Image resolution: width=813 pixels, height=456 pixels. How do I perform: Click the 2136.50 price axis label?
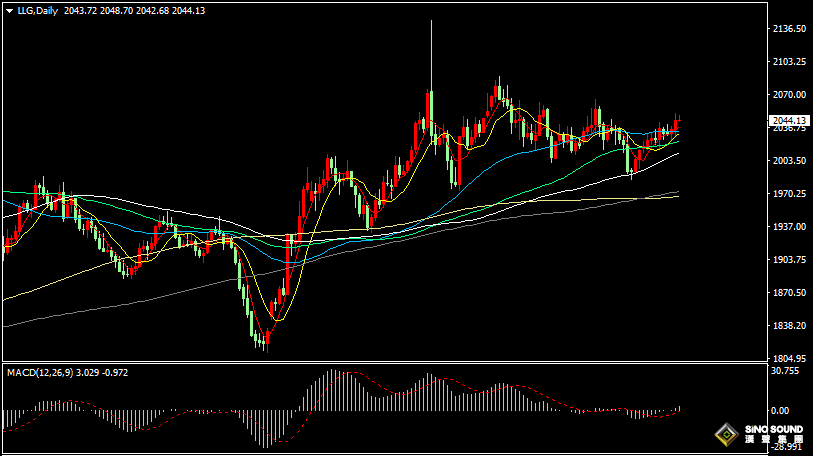pyautogui.click(x=789, y=29)
